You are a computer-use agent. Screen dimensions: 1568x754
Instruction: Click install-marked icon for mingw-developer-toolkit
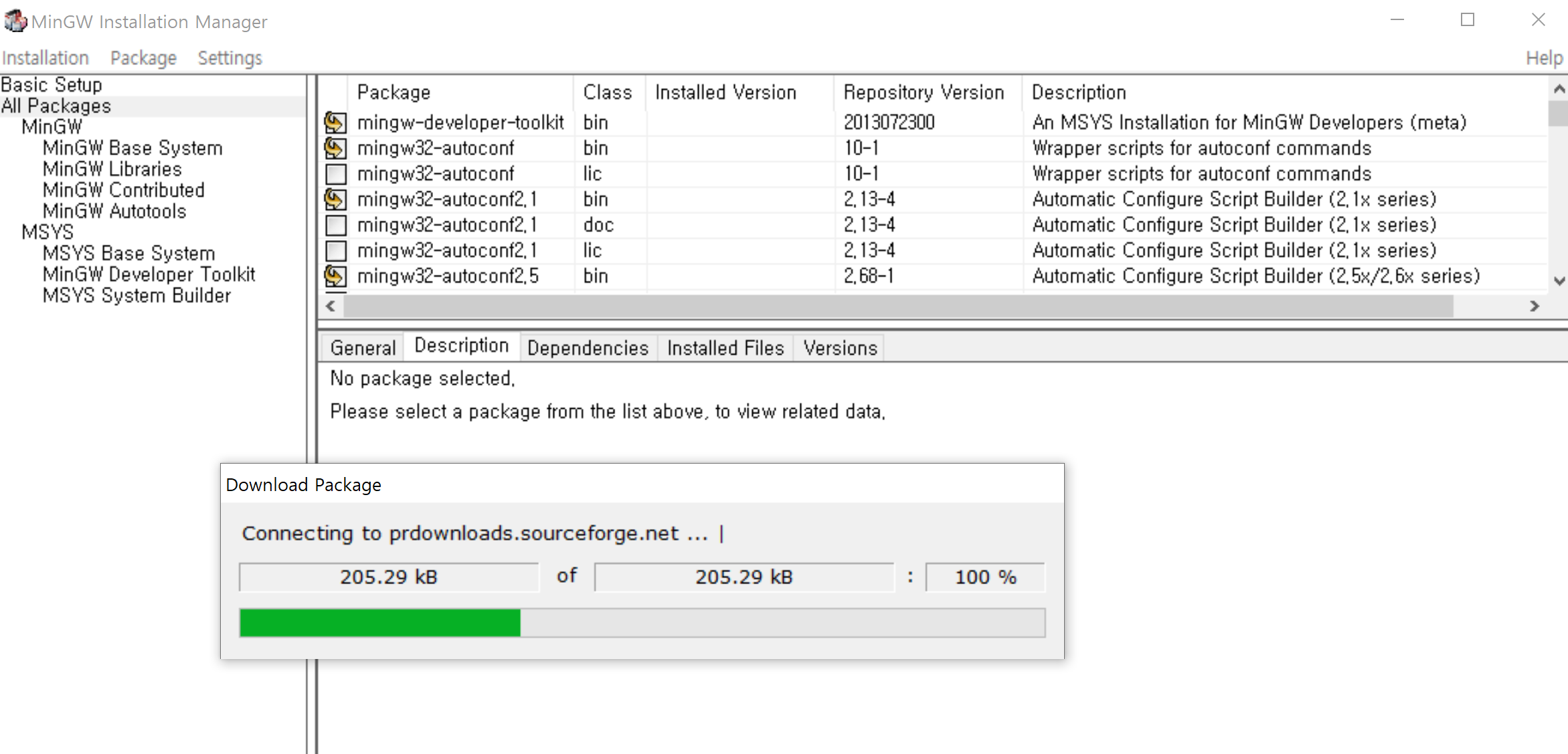pyautogui.click(x=335, y=122)
